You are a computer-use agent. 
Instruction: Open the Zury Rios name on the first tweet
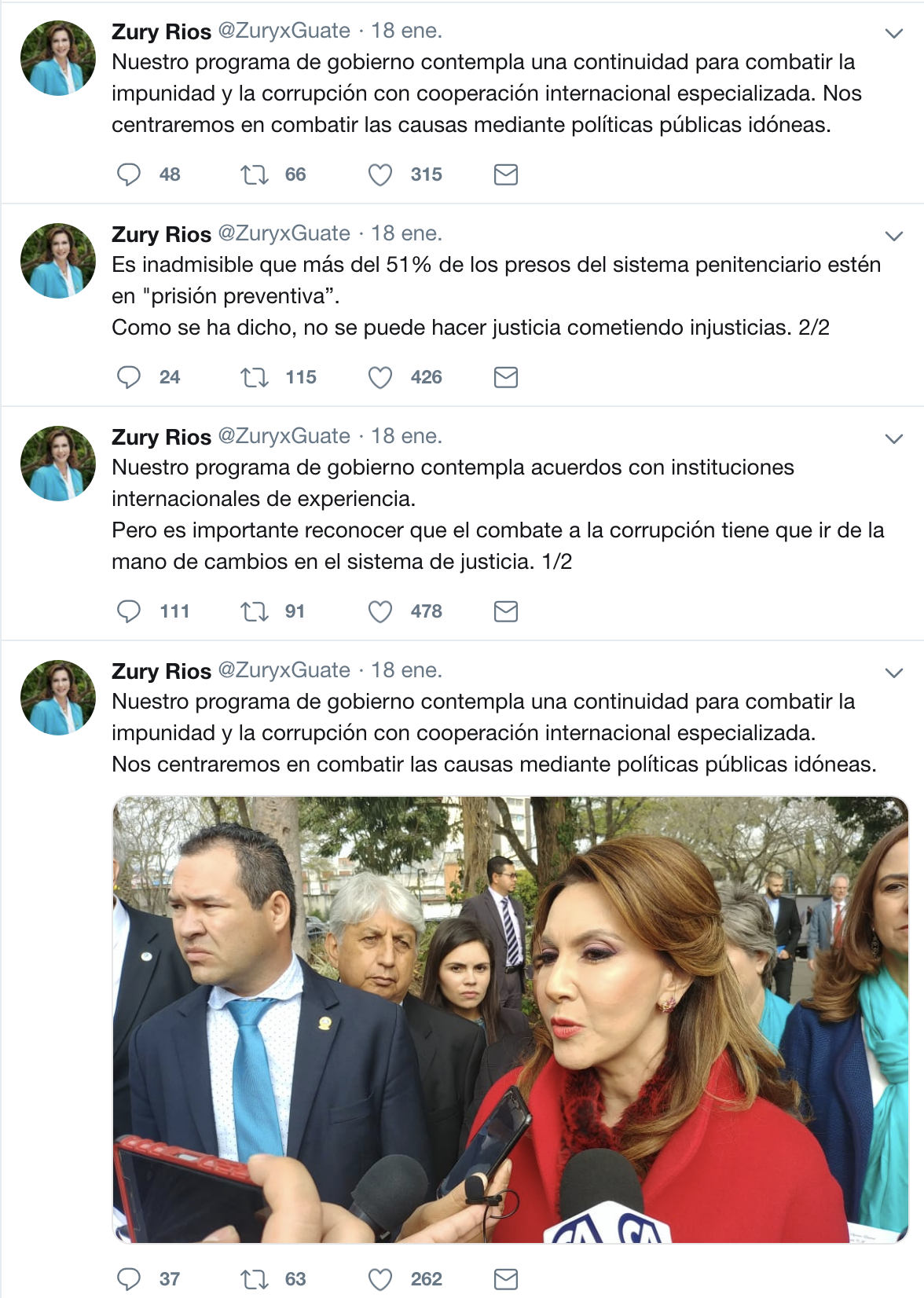point(162,31)
